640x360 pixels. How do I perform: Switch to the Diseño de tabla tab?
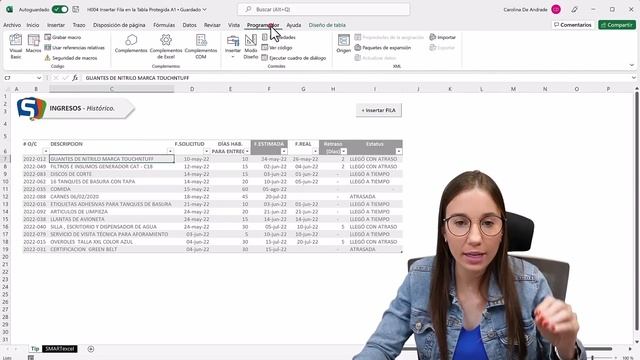coord(327,25)
